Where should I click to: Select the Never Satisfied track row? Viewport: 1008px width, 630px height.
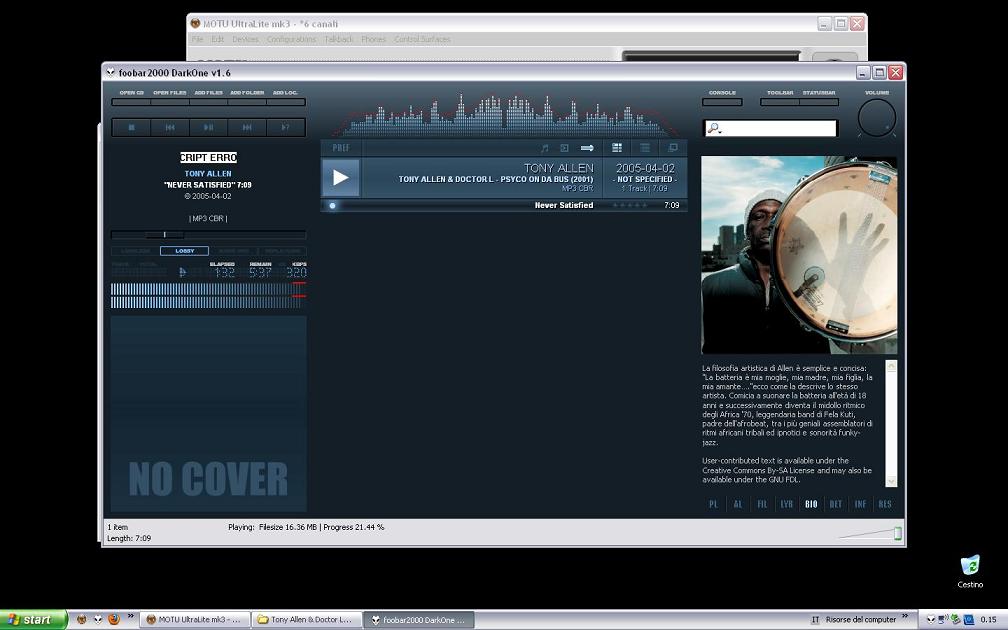[504, 206]
